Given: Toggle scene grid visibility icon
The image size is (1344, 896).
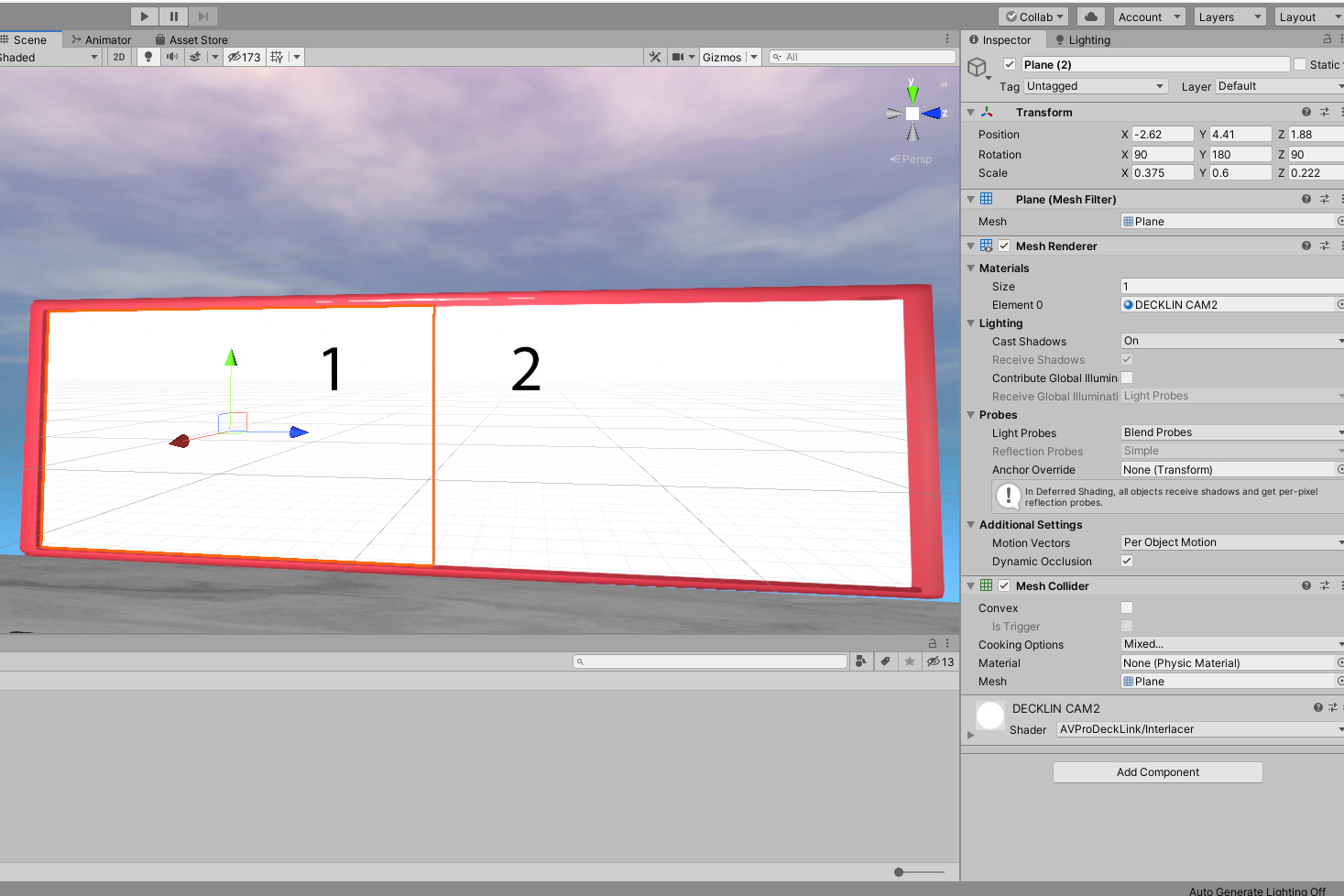Looking at the screenshot, I should pos(277,57).
